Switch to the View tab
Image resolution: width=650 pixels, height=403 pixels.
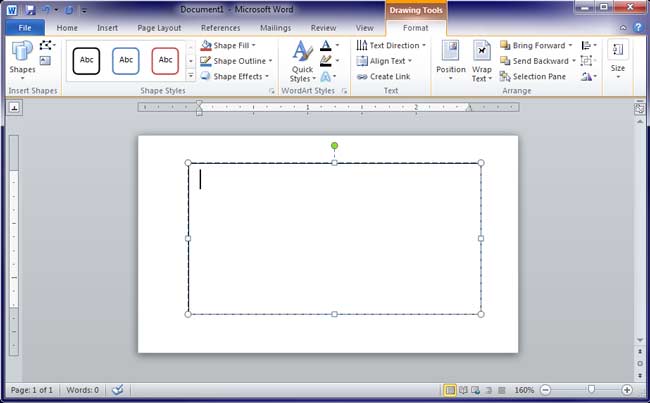click(364, 28)
